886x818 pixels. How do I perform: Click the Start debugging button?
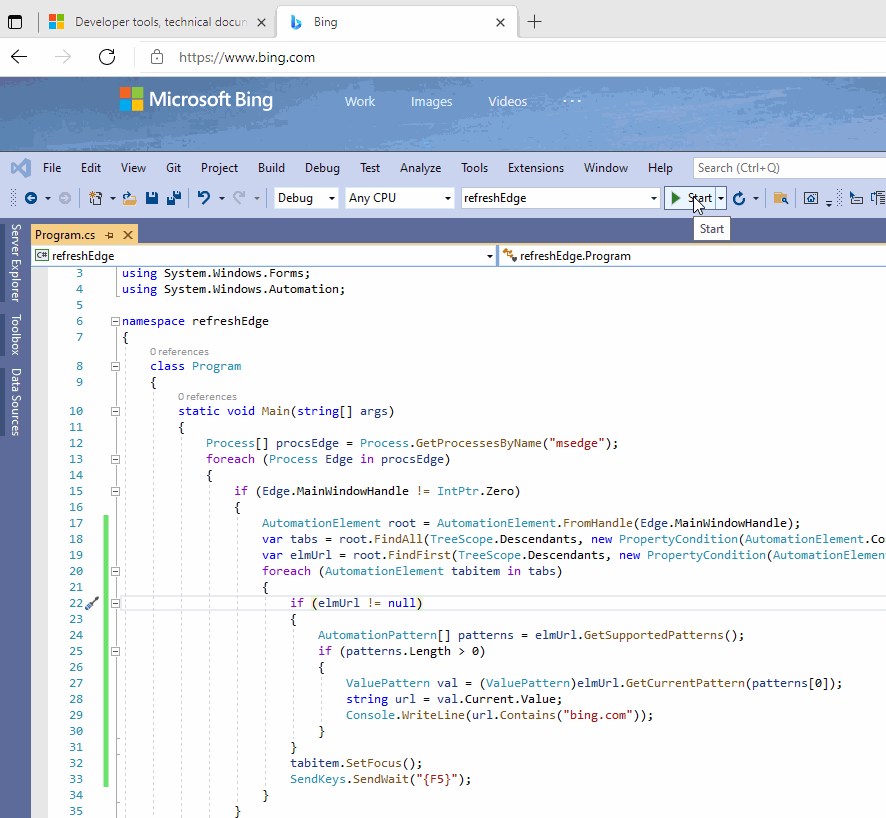pos(690,198)
